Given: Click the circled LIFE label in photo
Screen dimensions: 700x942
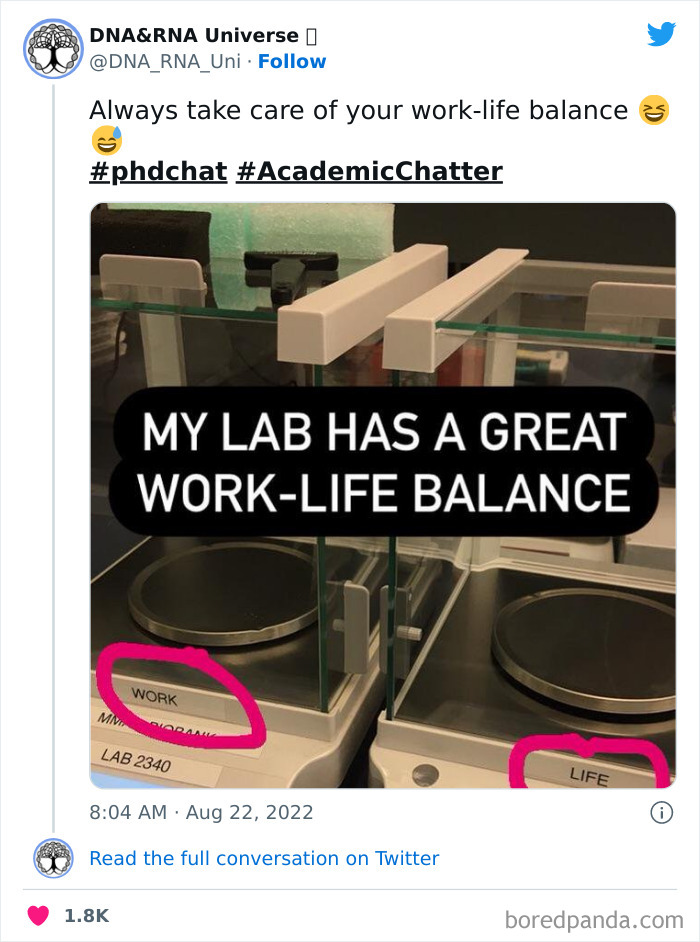Looking at the screenshot, I should tap(588, 773).
